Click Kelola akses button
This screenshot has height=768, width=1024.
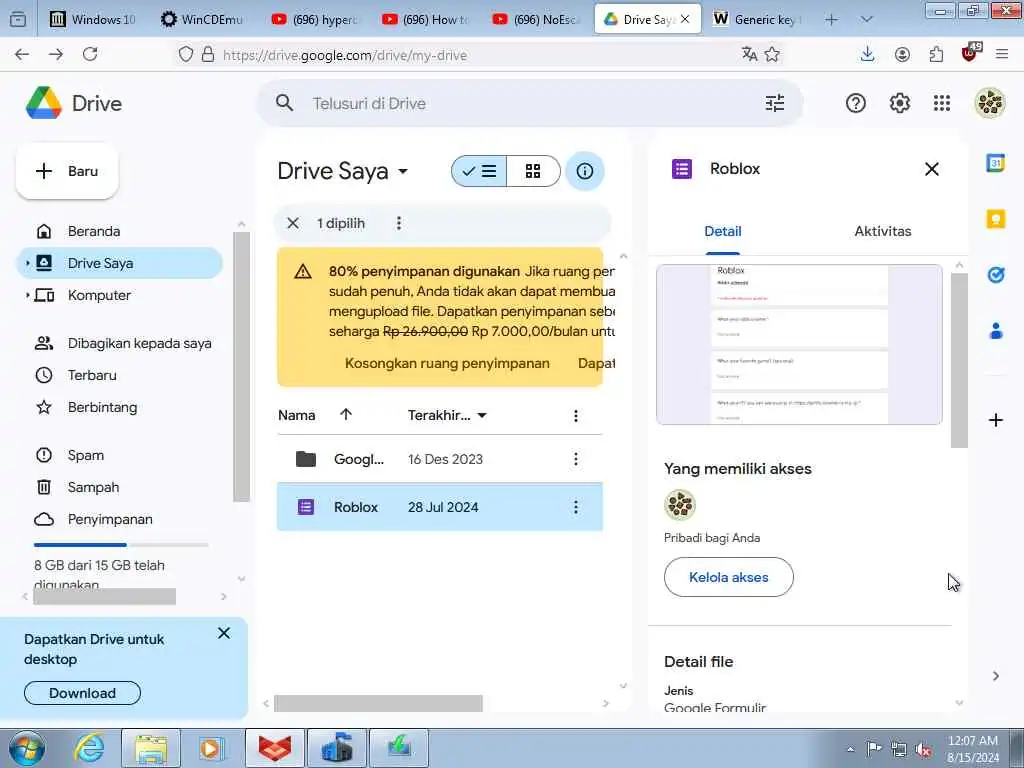click(729, 577)
